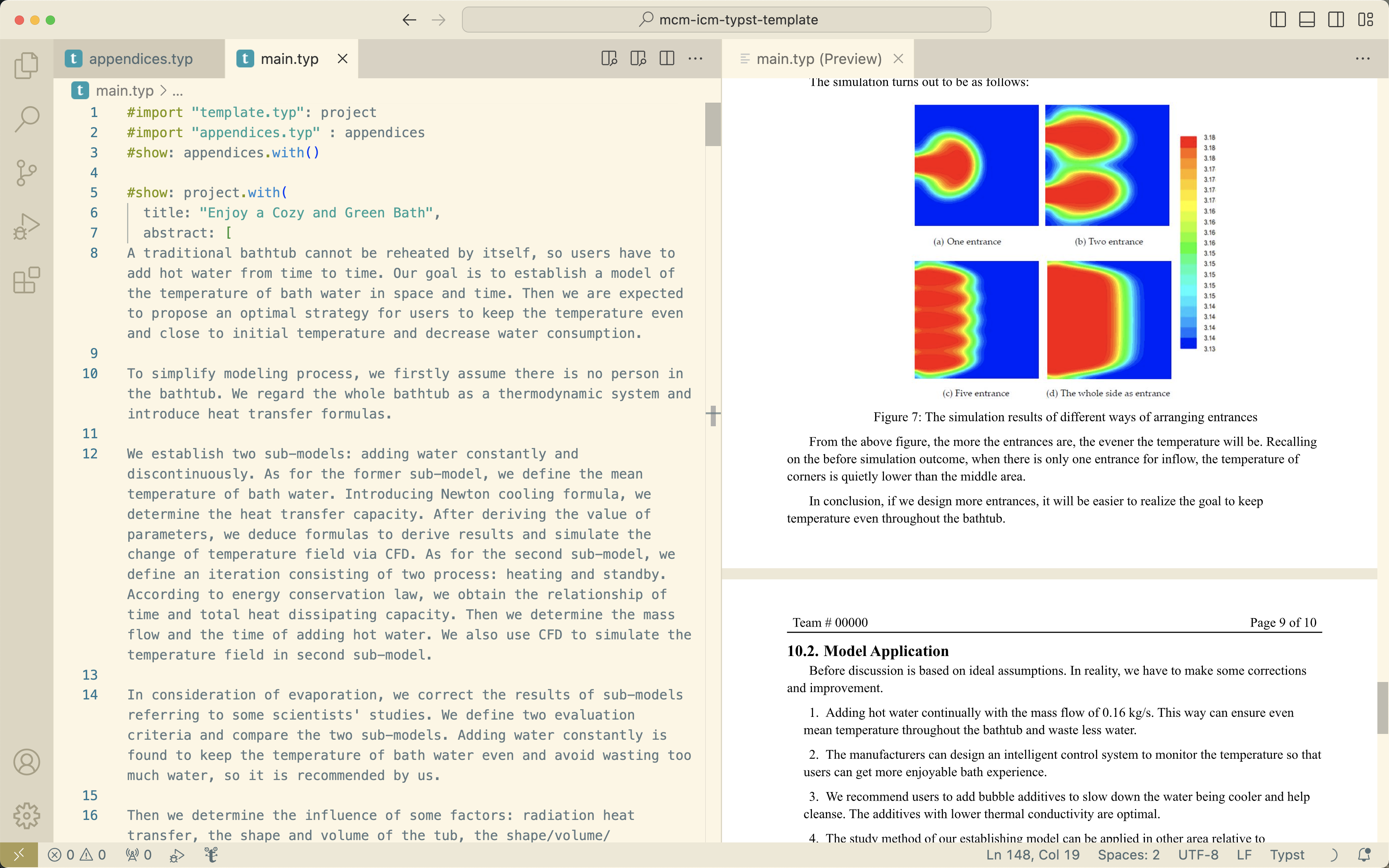Toggle the secondary side bar layout button

[1336, 20]
